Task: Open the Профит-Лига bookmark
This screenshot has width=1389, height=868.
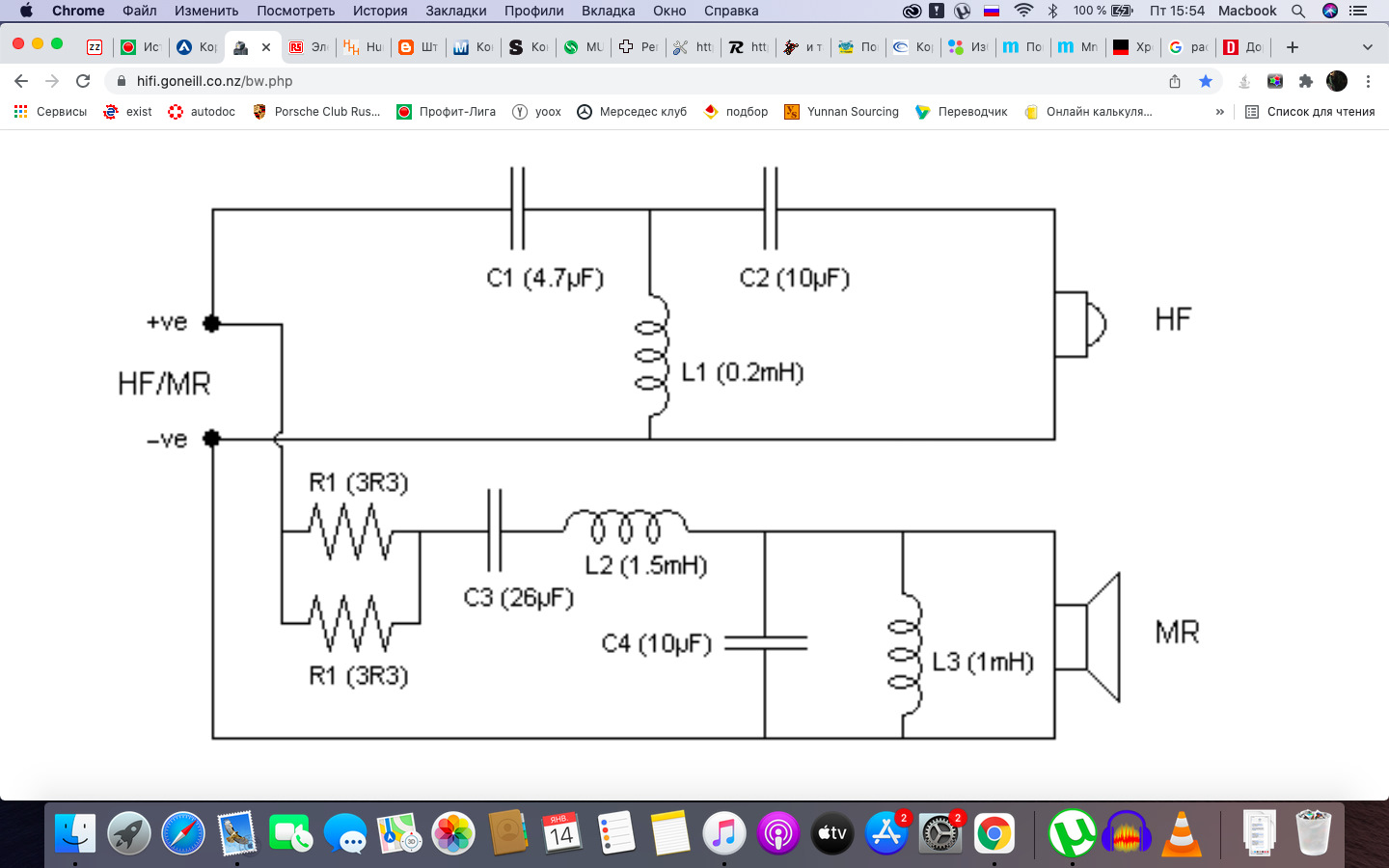Action: pos(446,112)
